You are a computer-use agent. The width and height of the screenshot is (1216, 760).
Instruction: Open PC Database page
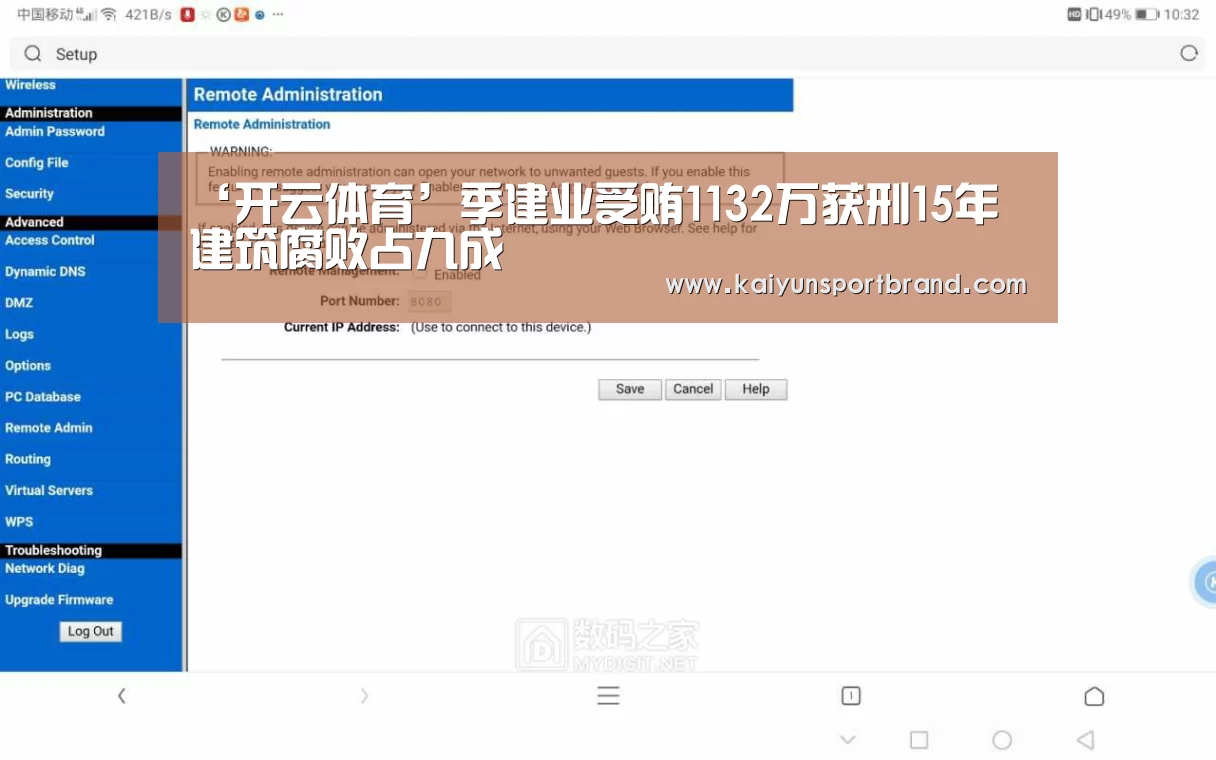43,397
